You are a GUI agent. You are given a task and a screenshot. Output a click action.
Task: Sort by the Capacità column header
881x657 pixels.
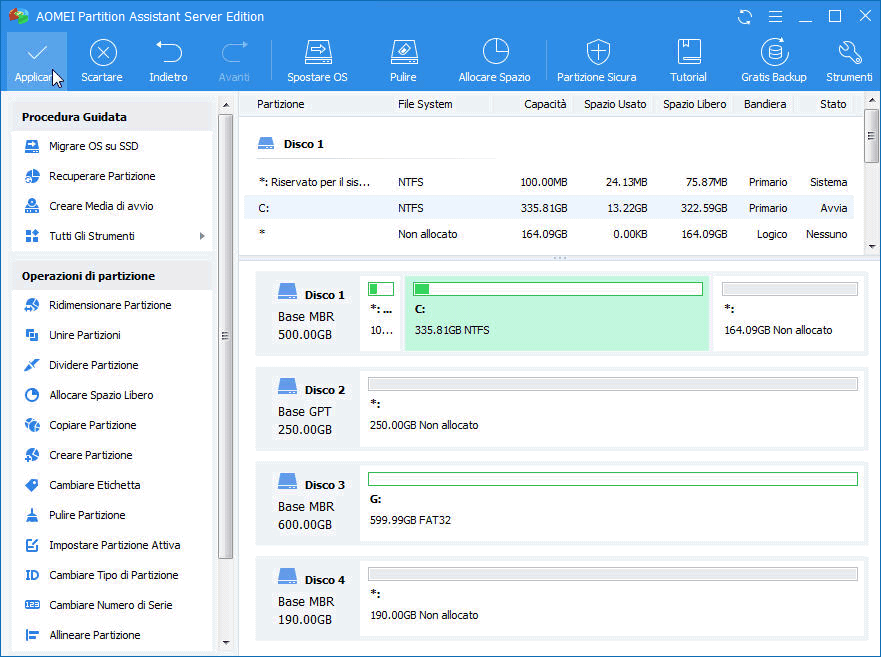click(546, 104)
